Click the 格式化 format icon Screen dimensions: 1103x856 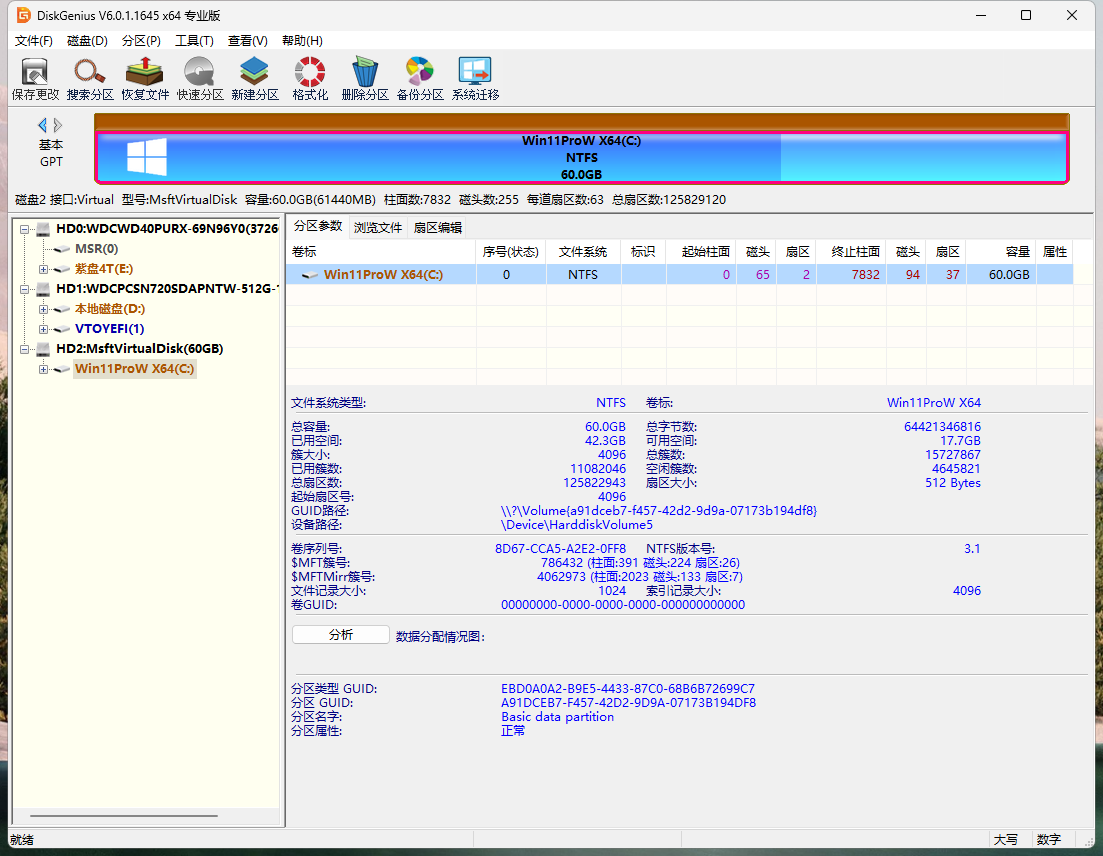[310, 79]
